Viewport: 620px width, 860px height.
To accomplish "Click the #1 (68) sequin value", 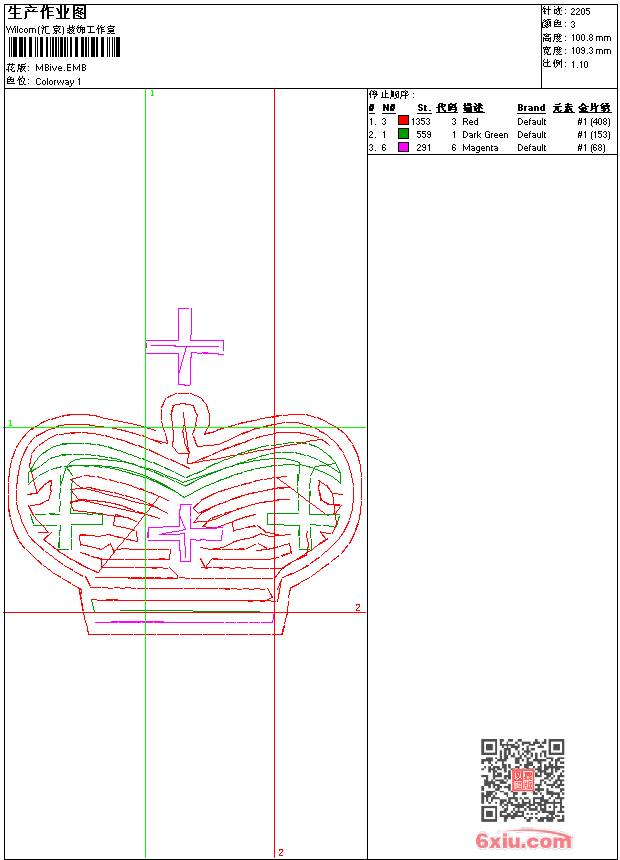I will (x=591, y=148).
